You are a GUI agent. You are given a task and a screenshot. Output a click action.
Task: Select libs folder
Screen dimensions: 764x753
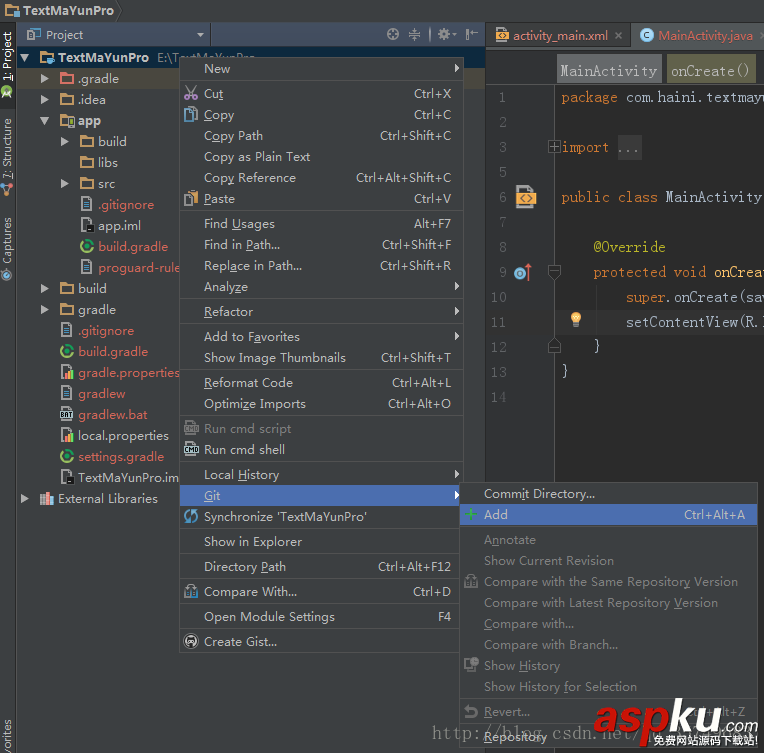(108, 162)
